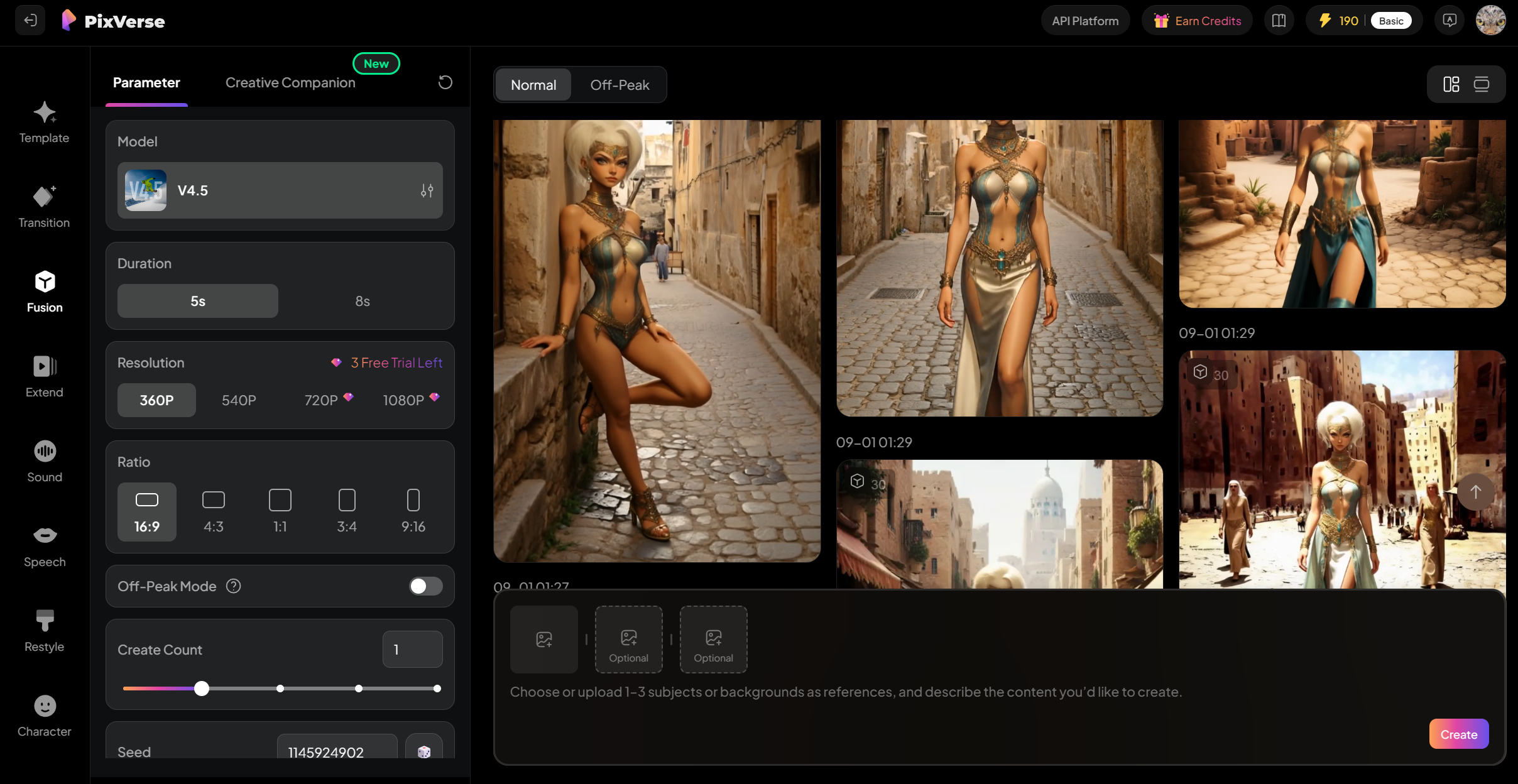Screen dimensions: 1518x784
Task: Select 16:9 ratio
Action: [147, 512]
